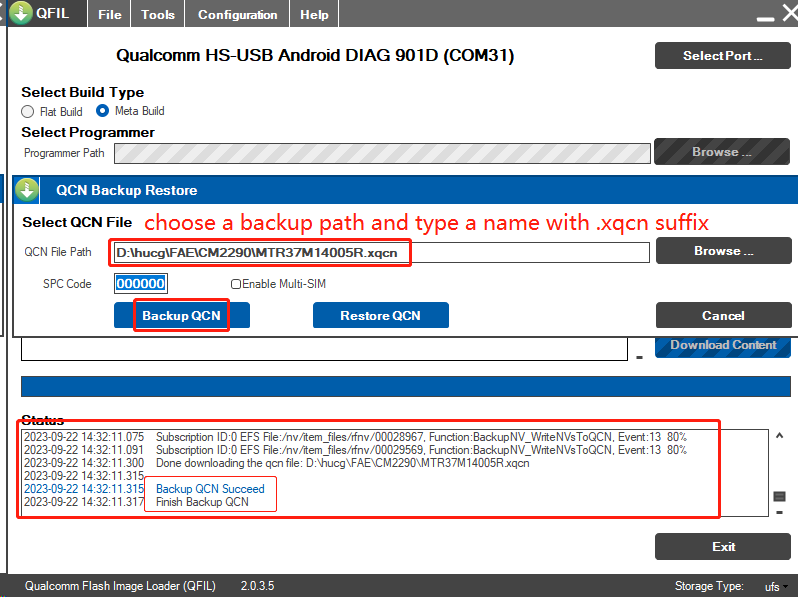
Task: Open the Tools menu
Action: (158, 14)
